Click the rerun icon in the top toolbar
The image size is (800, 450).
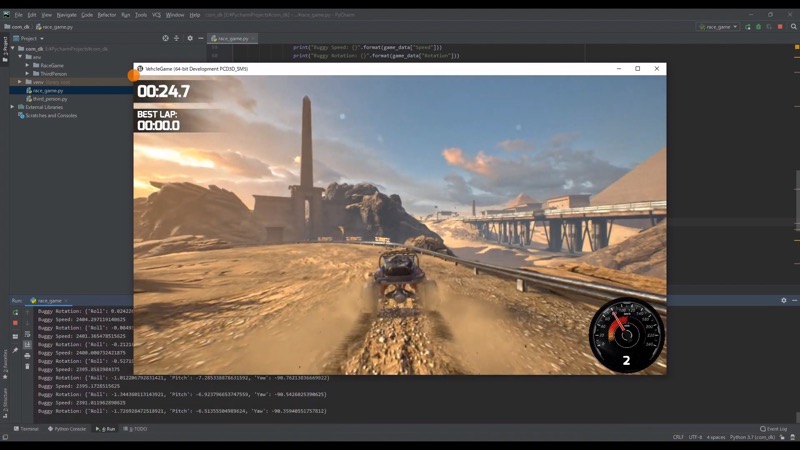click(747, 27)
